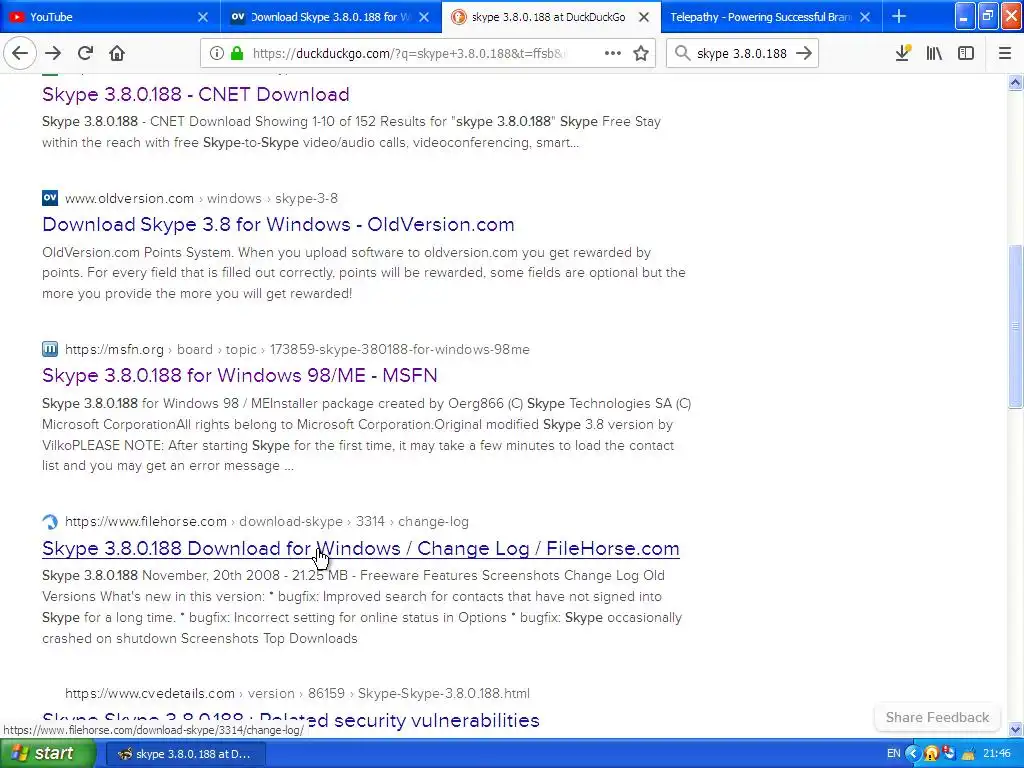Go forward one page
Screen dimensions: 1024x768
click(53, 54)
